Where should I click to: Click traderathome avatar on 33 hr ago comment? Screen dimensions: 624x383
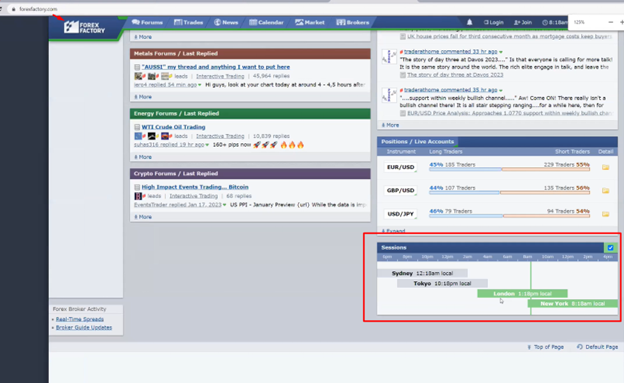[x=389, y=57]
